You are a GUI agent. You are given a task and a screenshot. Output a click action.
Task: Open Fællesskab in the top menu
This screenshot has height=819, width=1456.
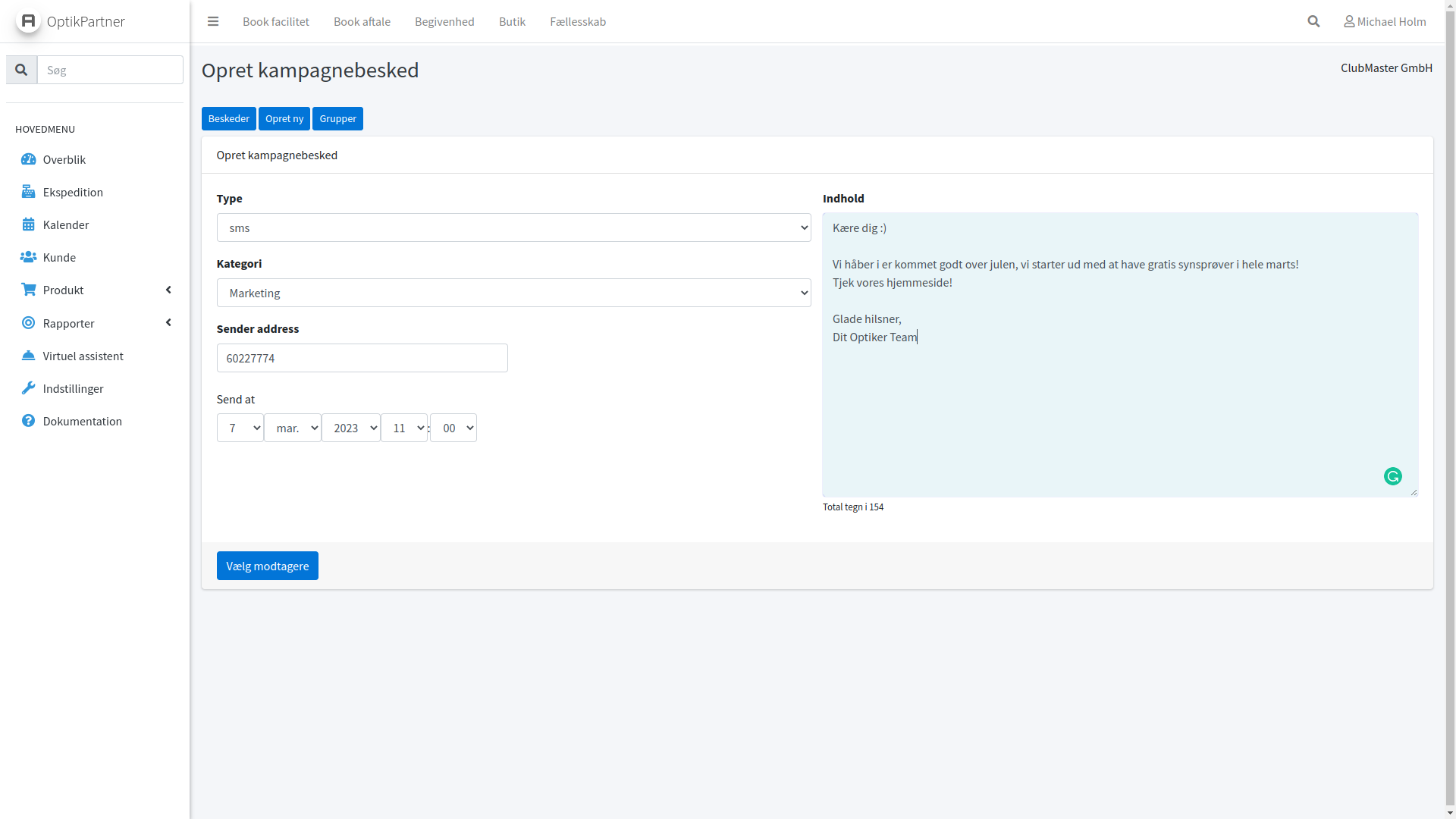click(x=577, y=21)
